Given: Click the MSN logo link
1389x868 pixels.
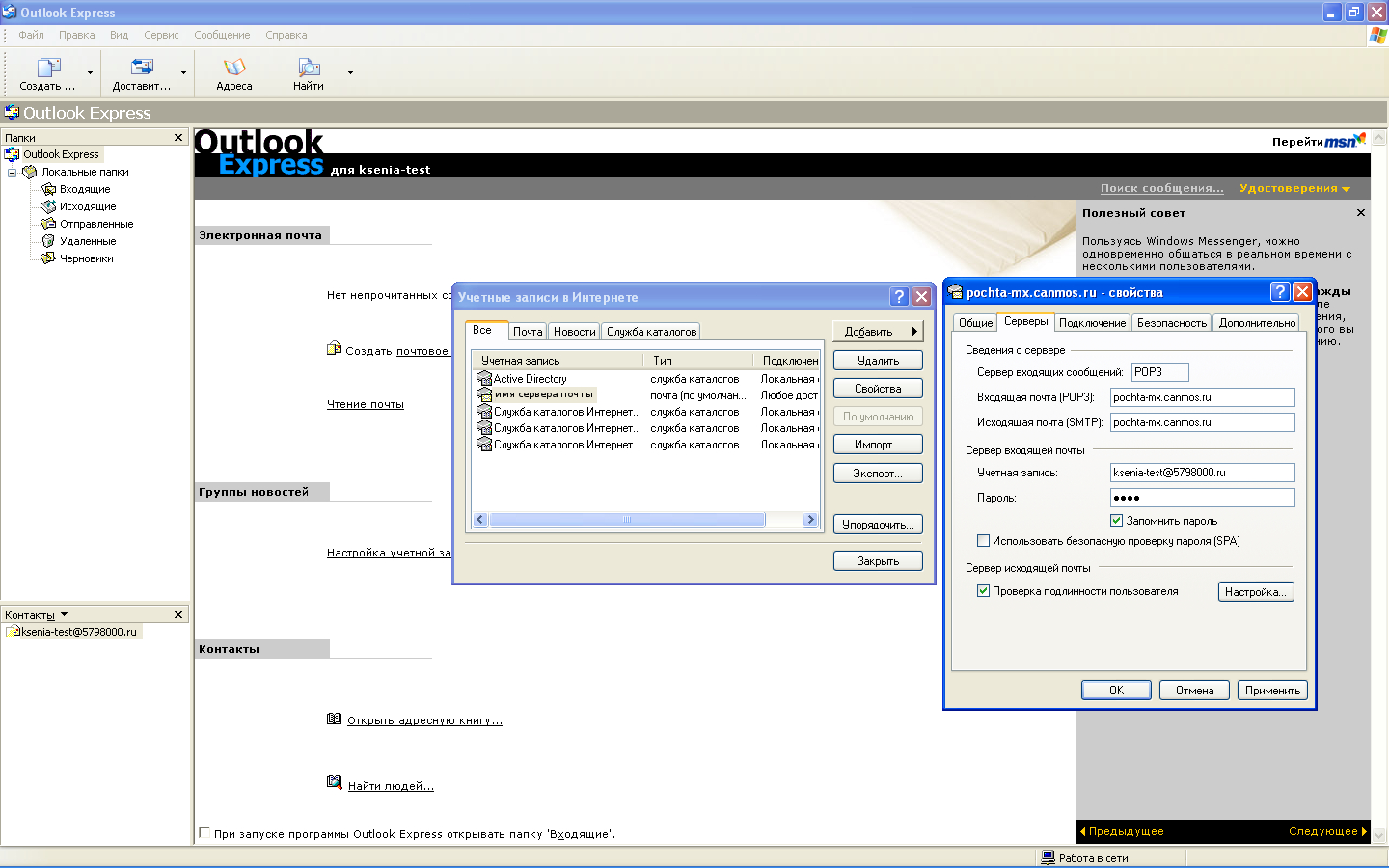Looking at the screenshot, I should (1345, 141).
